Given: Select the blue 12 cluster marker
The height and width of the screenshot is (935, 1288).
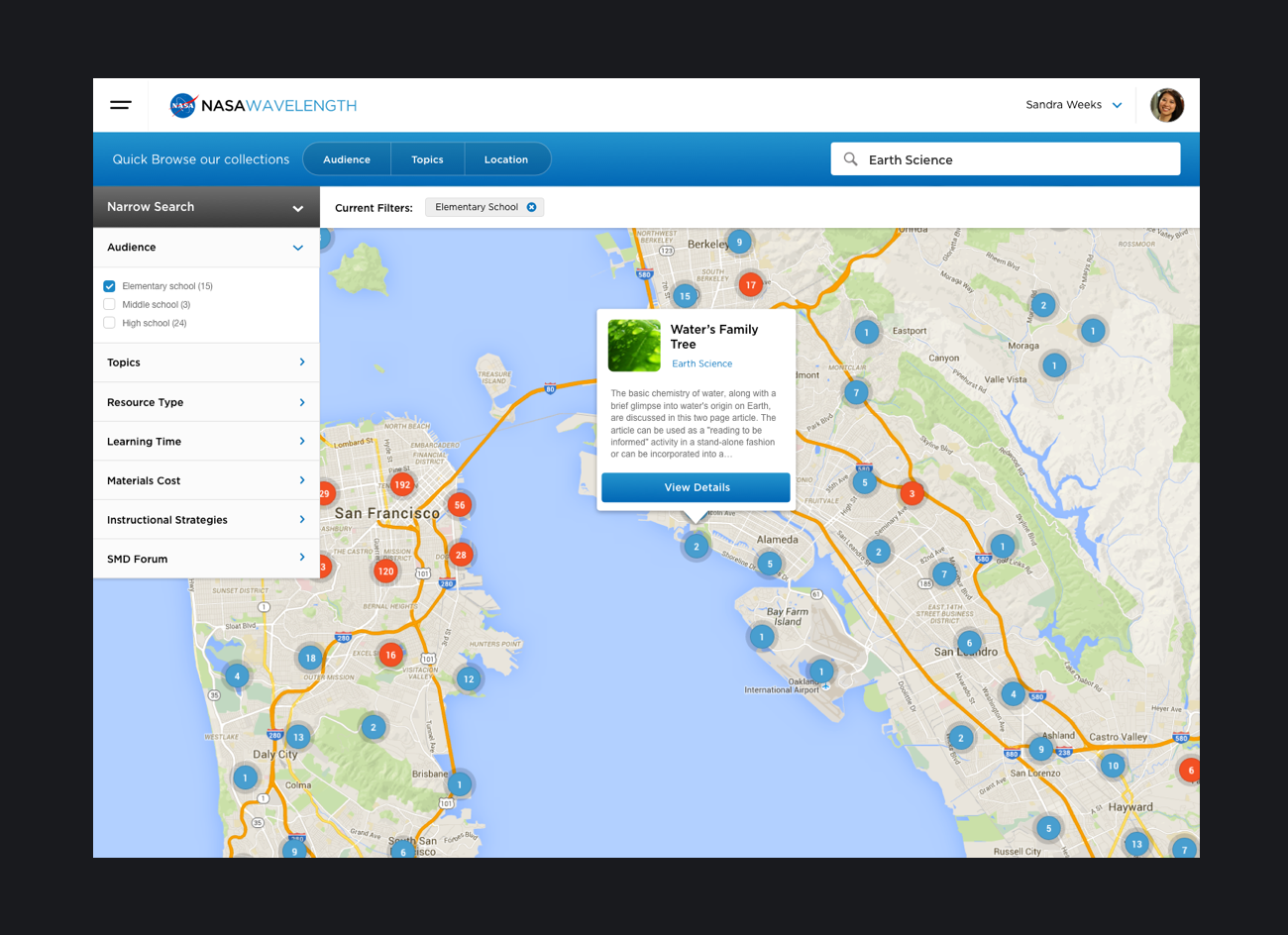Looking at the screenshot, I should (x=468, y=678).
